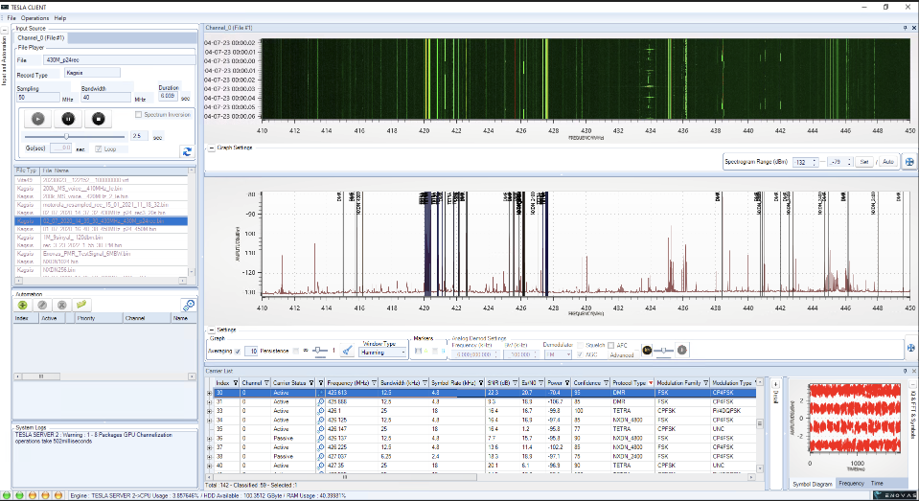The width and height of the screenshot is (919, 501).
Task: Toggle the Averaging checkbox
Action: (x=239, y=351)
